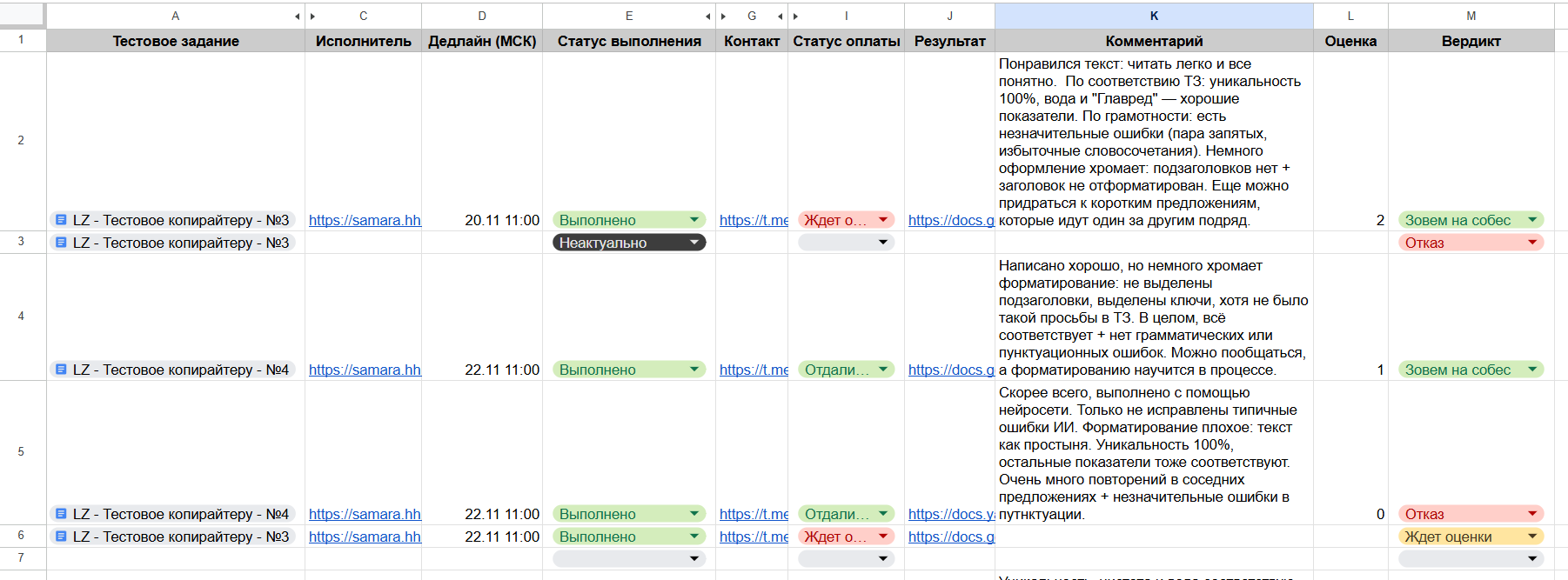Select column K header
Image resolution: width=1568 pixels, height=580 pixels.
pyautogui.click(x=1154, y=16)
